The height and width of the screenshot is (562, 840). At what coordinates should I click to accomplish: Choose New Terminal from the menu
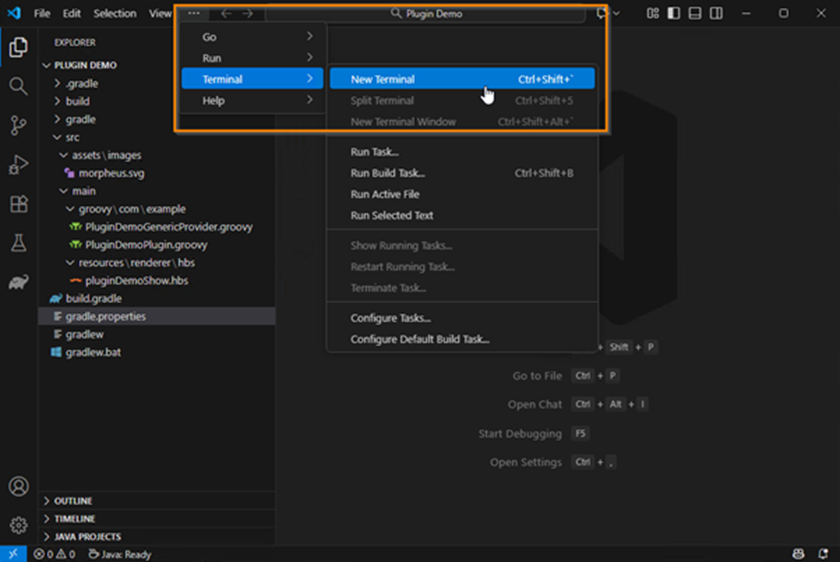(x=462, y=79)
